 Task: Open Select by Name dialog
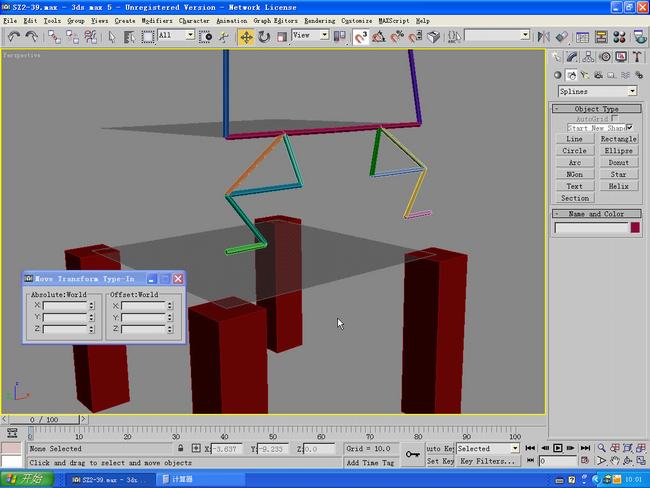click(x=129, y=37)
